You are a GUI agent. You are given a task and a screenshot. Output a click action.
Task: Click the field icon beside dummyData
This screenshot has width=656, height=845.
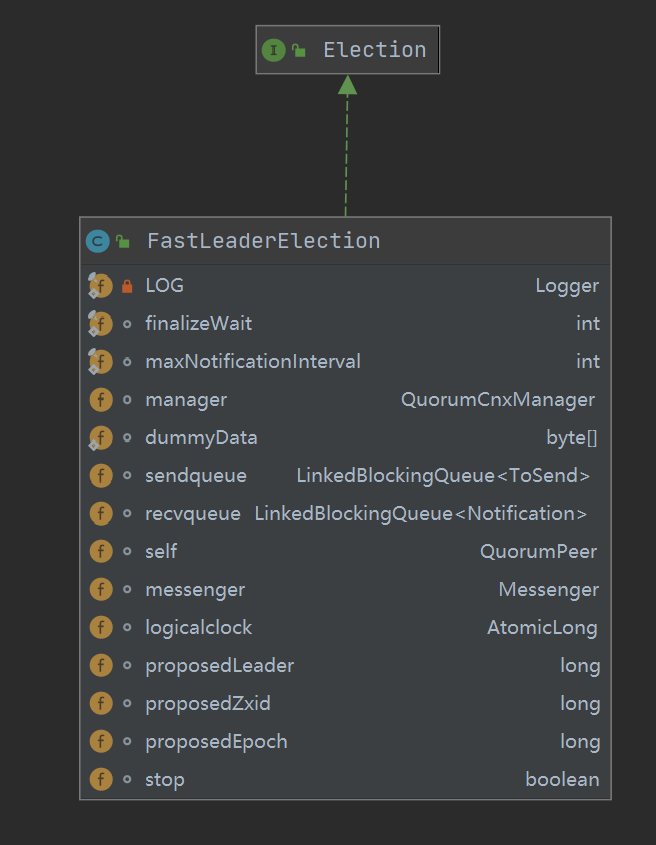click(x=100, y=438)
